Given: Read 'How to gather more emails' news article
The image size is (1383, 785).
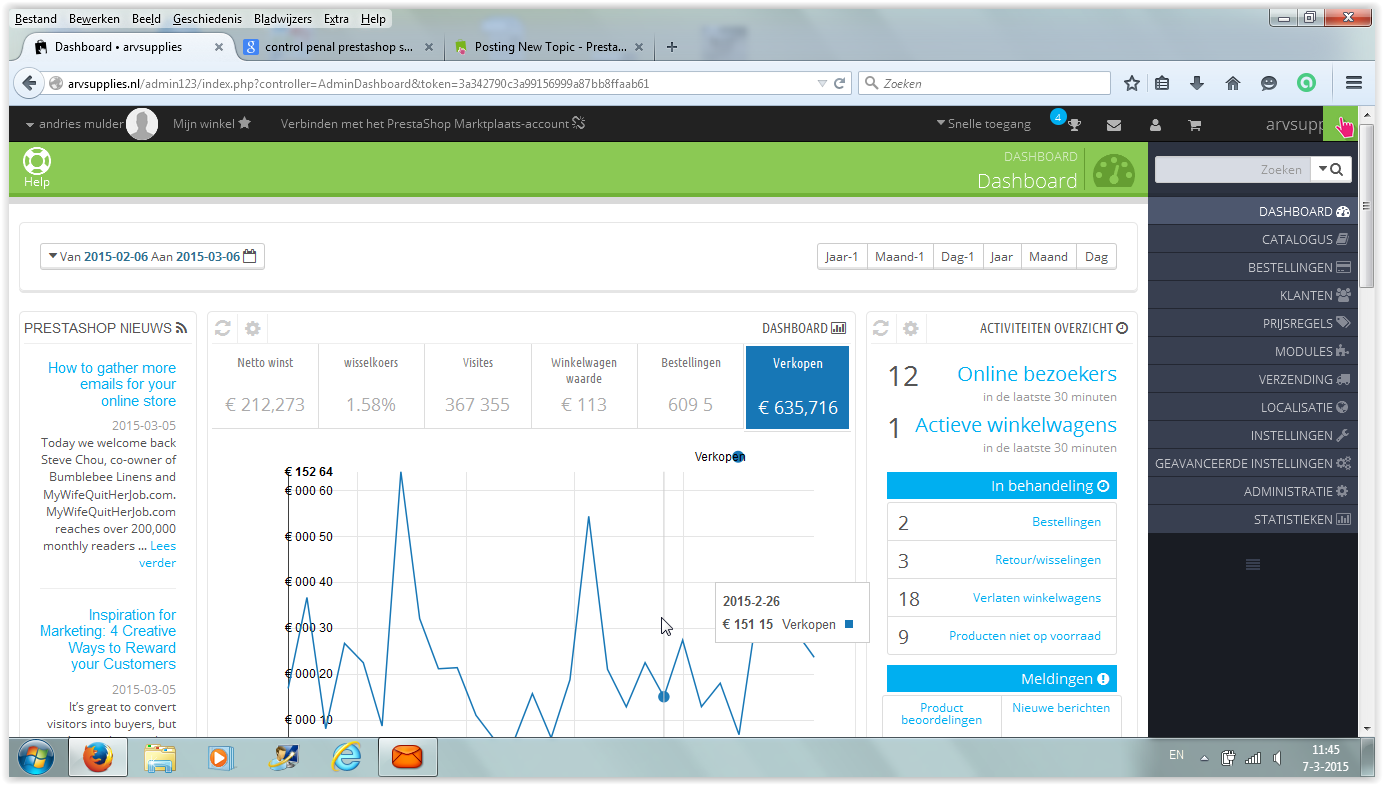Looking at the screenshot, I should coord(112,385).
